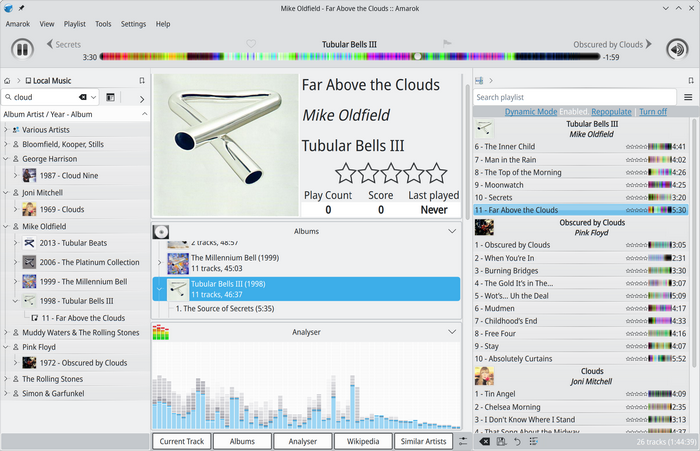Rate the track one star

click(x=346, y=173)
